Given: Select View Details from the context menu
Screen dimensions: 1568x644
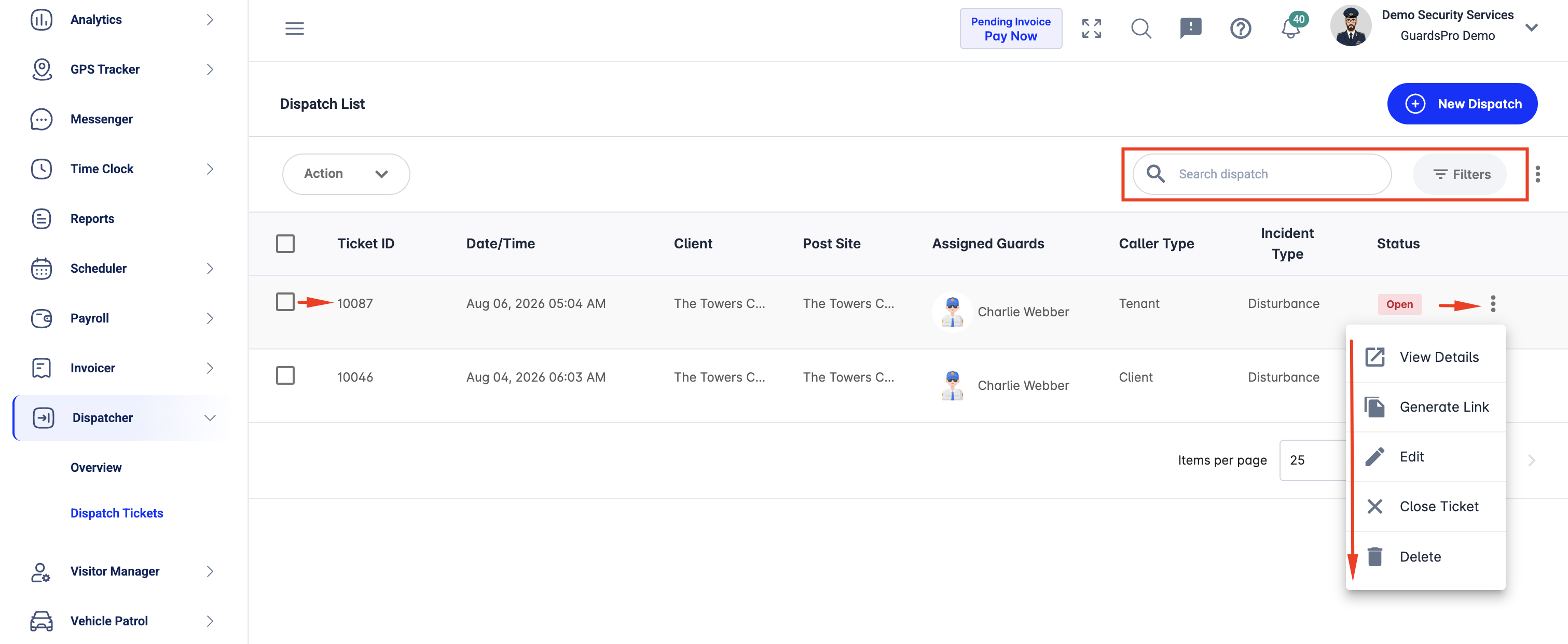Looking at the screenshot, I should click(x=1425, y=358).
